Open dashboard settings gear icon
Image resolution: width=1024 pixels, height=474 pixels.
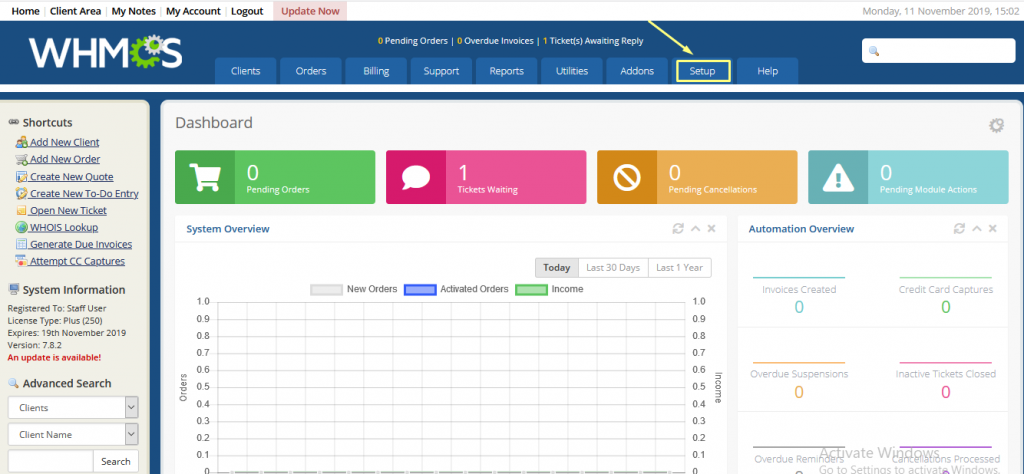coord(996,125)
